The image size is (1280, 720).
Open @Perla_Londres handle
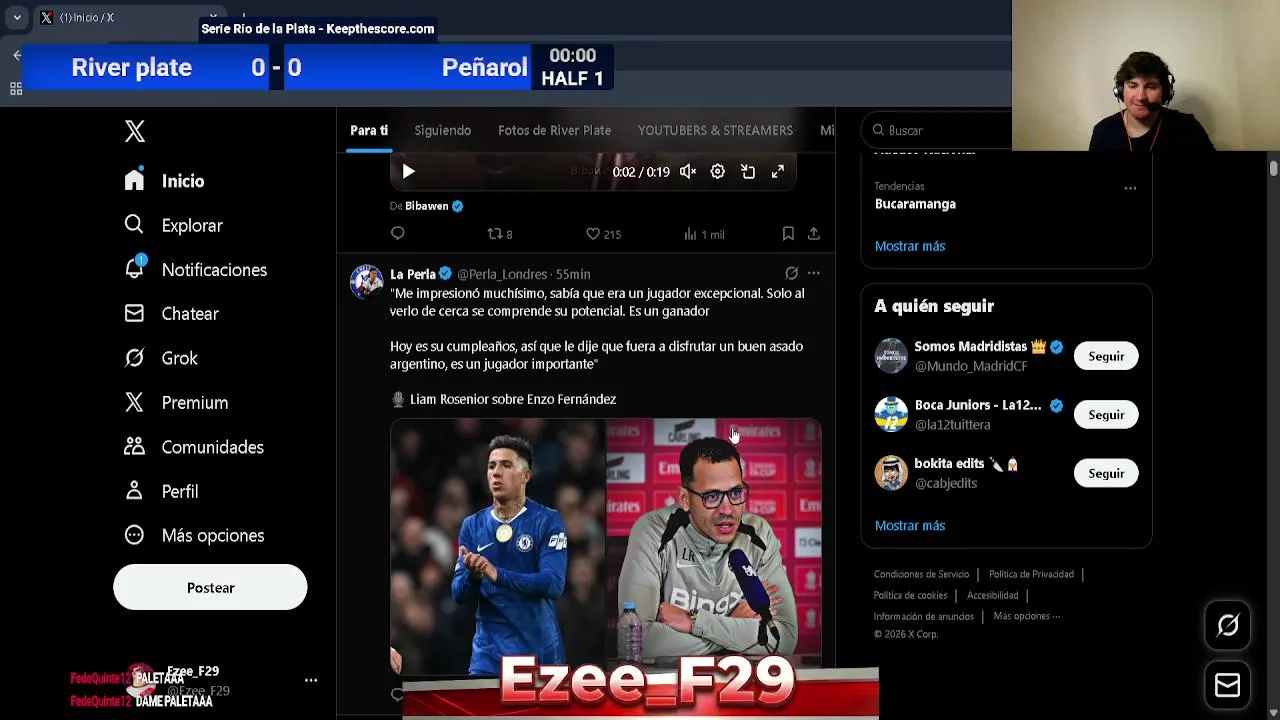[x=501, y=274]
